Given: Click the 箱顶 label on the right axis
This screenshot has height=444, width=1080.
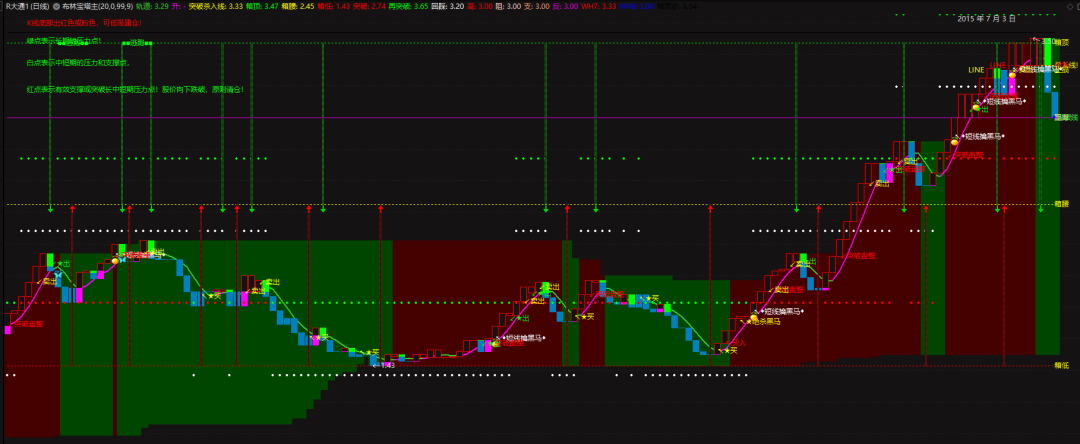Looking at the screenshot, I should click(1062, 43).
